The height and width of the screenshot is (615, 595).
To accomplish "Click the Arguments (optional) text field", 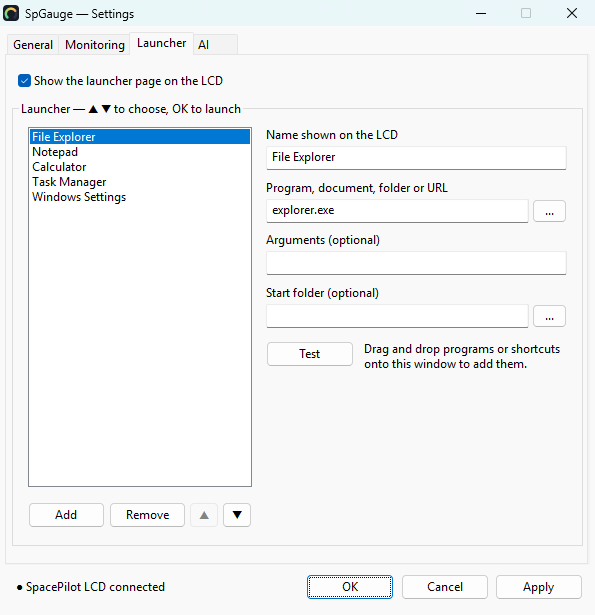I will tap(416, 263).
